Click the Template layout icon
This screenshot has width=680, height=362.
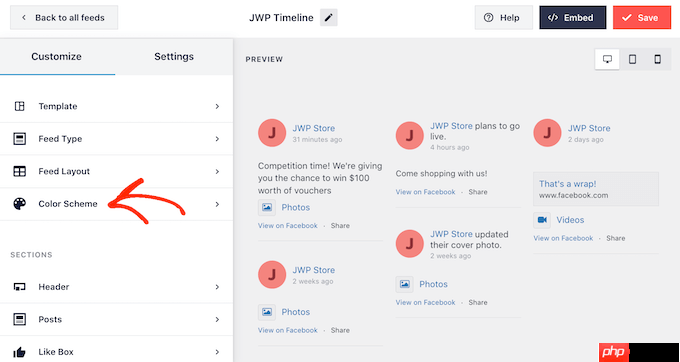20,106
